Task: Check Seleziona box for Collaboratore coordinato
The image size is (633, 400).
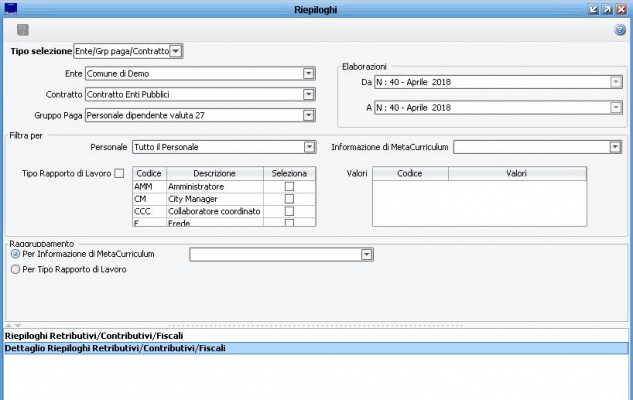Action: click(x=289, y=211)
